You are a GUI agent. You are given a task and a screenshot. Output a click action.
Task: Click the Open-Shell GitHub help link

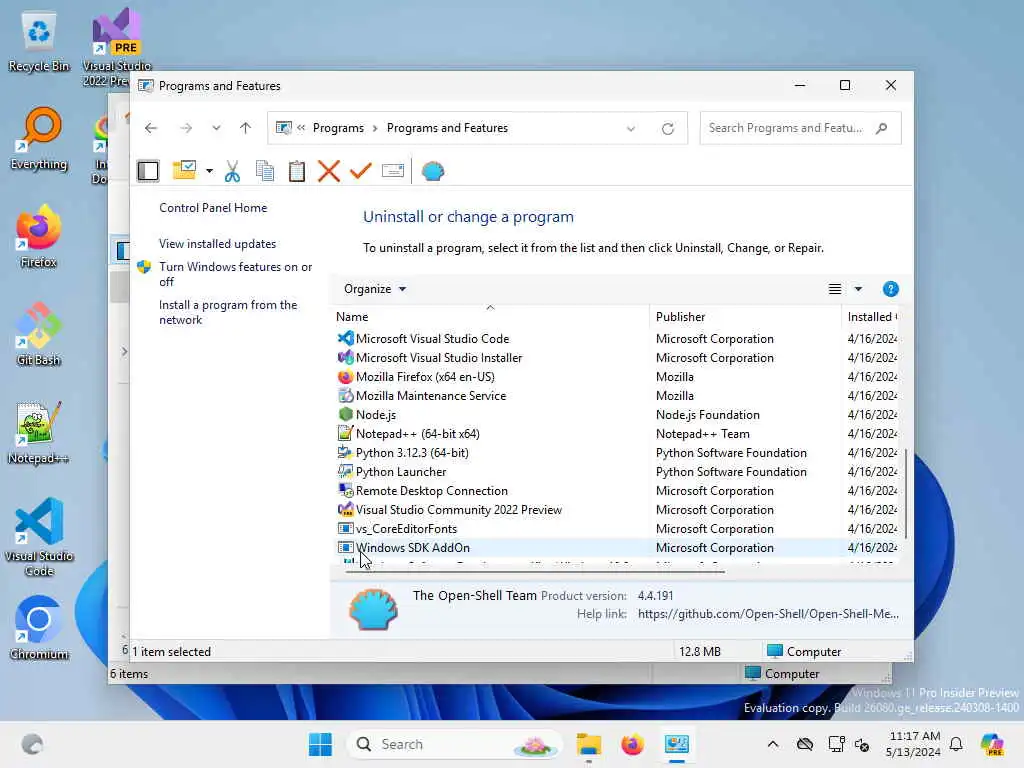[x=768, y=614]
